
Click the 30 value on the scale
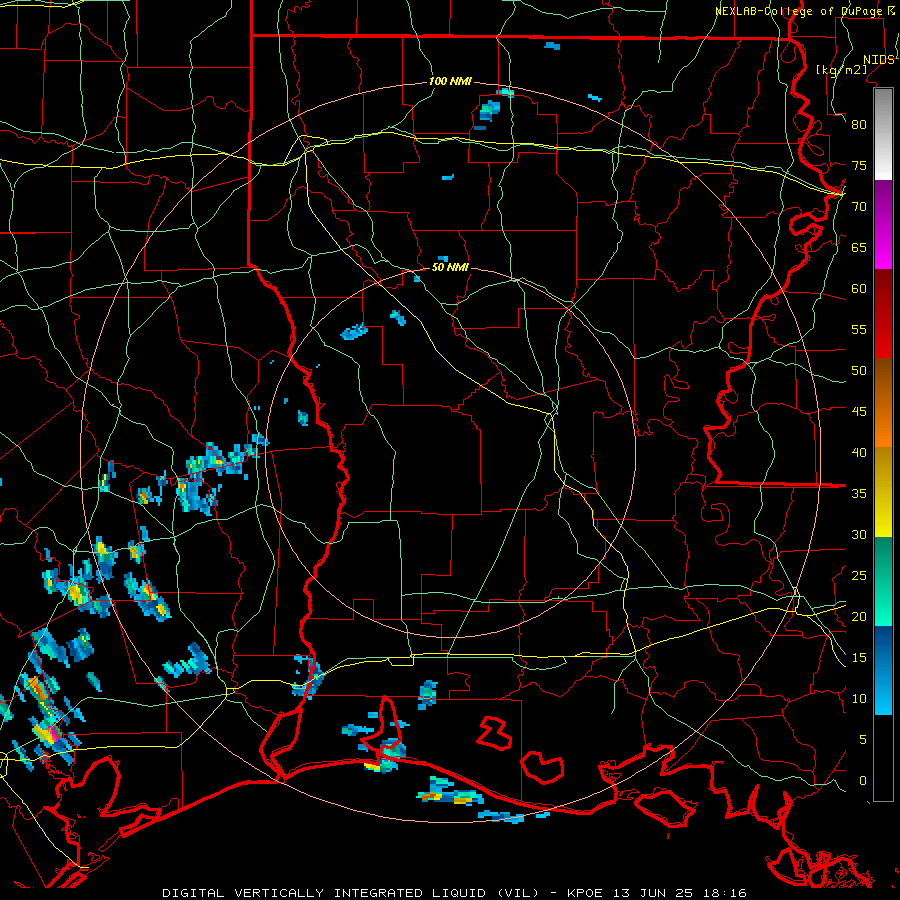859,534
